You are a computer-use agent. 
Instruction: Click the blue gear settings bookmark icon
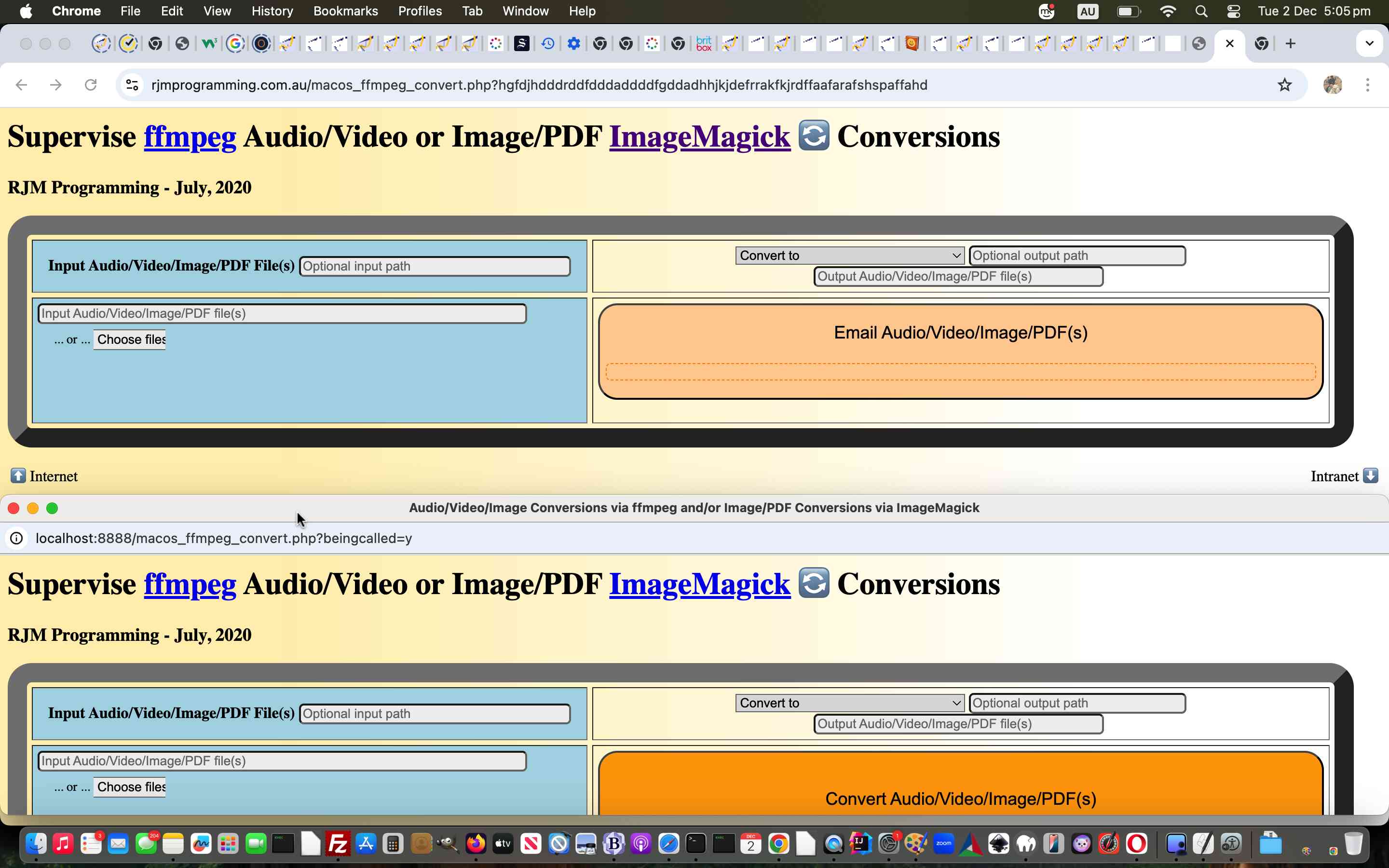[x=574, y=43]
